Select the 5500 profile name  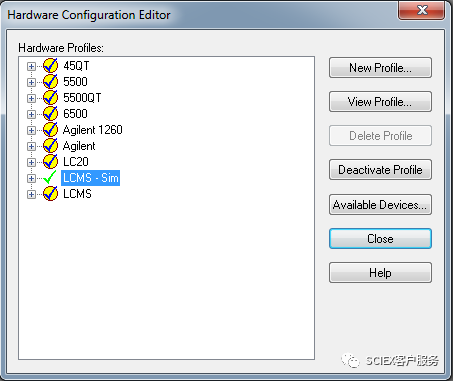[x=75, y=82]
